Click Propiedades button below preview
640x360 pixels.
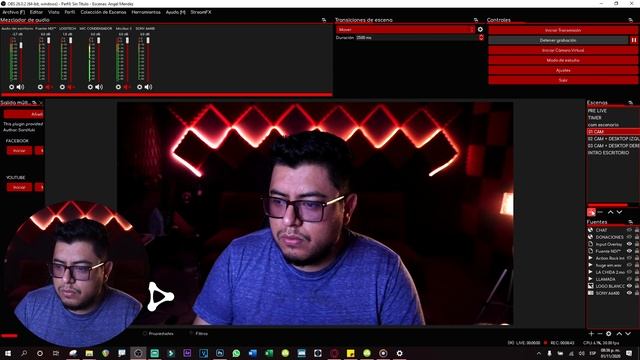[158, 333]
